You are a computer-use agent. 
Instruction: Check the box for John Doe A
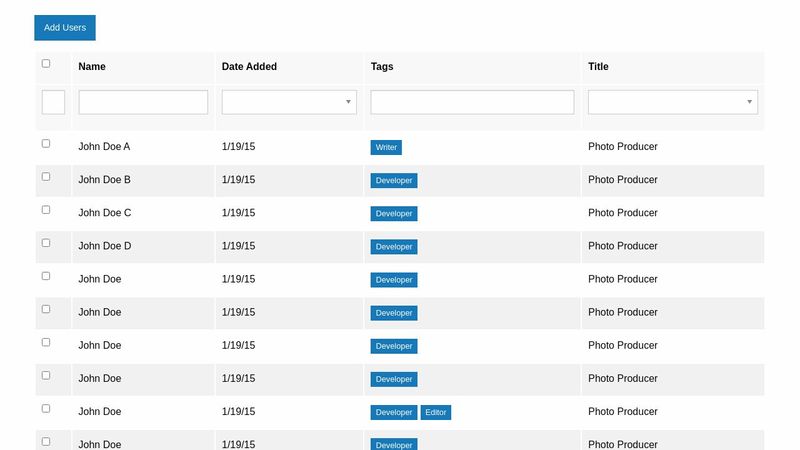(x=46, y=144)
